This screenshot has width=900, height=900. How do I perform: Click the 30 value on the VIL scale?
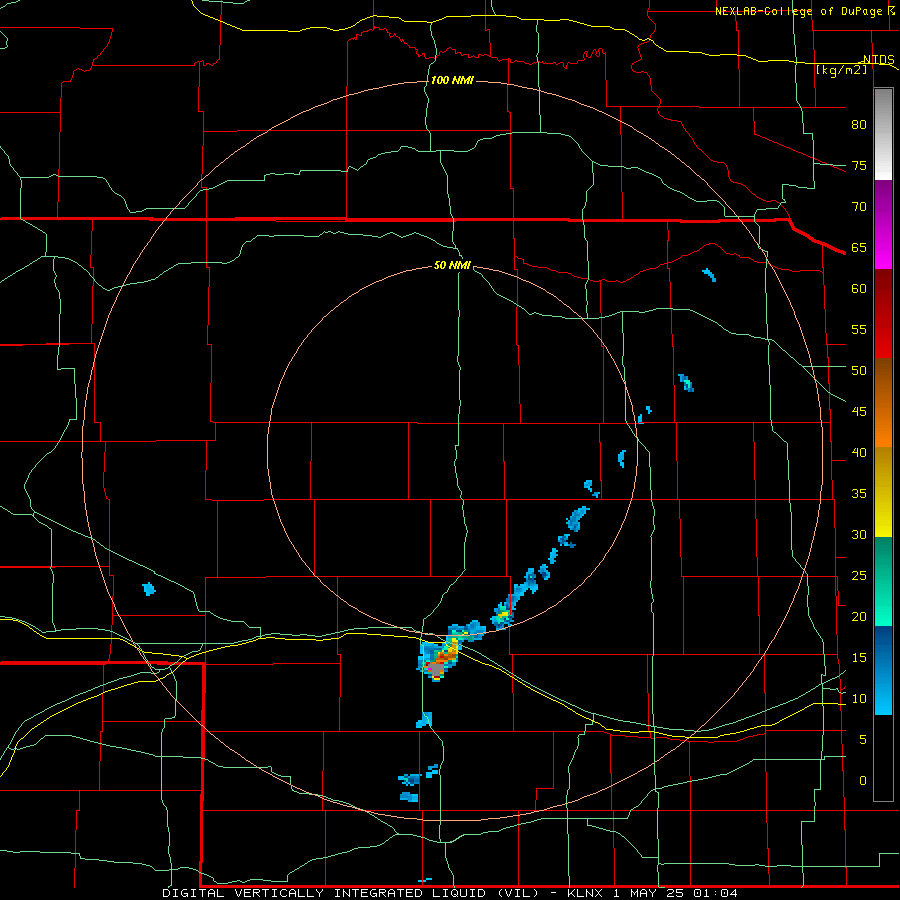click(859, 535)
